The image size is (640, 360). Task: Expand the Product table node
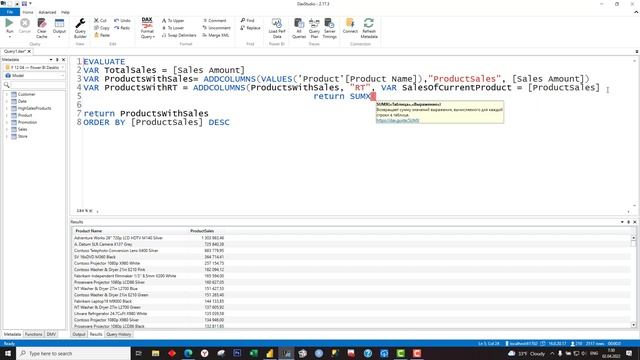7,115
